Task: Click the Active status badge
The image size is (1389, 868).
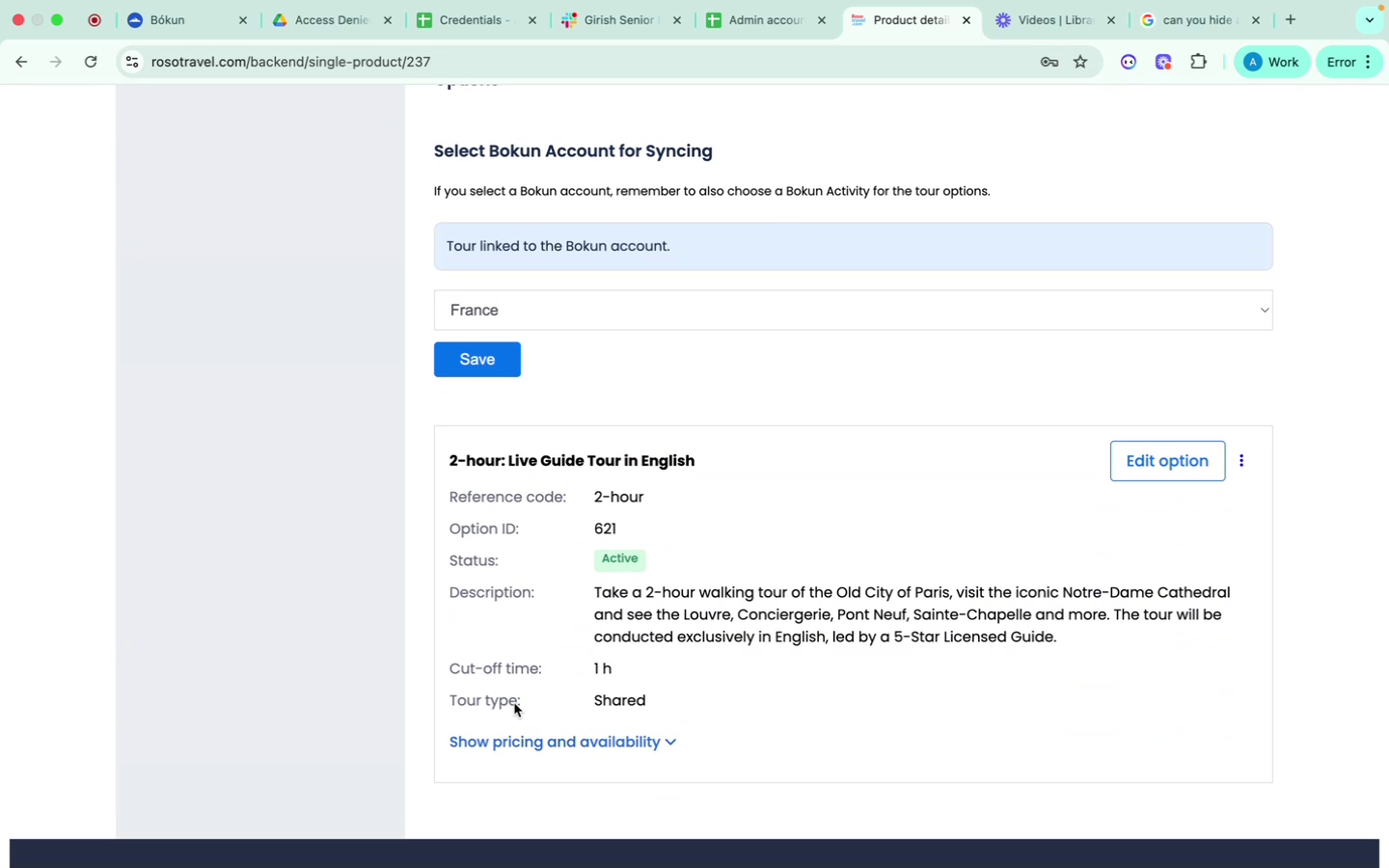Action: click(x=619, y=559)
